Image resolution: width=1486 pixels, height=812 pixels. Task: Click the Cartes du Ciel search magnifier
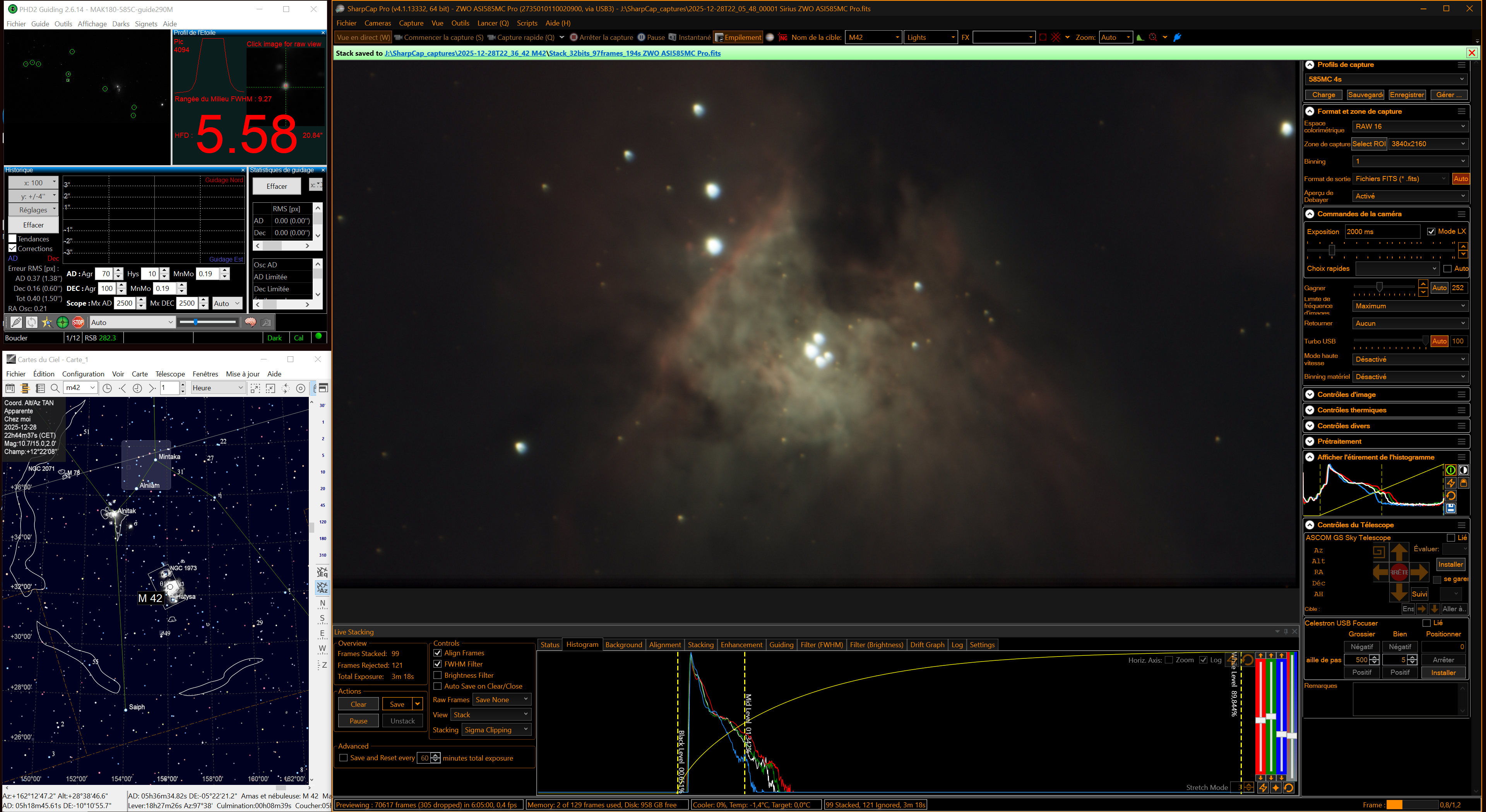pyautogui.click(x=55, y=388)
